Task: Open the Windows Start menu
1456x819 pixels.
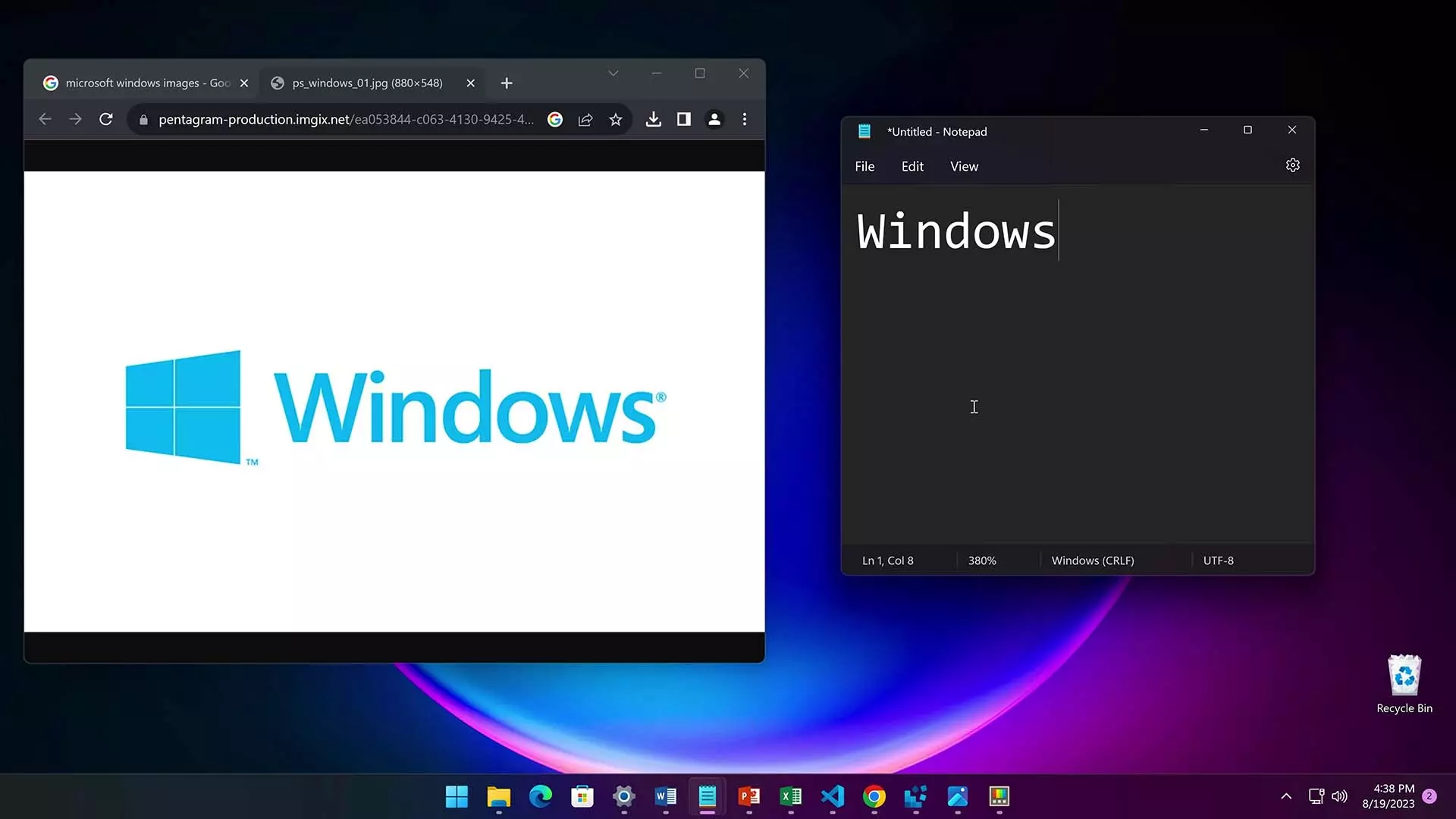Action: point(457,796)
